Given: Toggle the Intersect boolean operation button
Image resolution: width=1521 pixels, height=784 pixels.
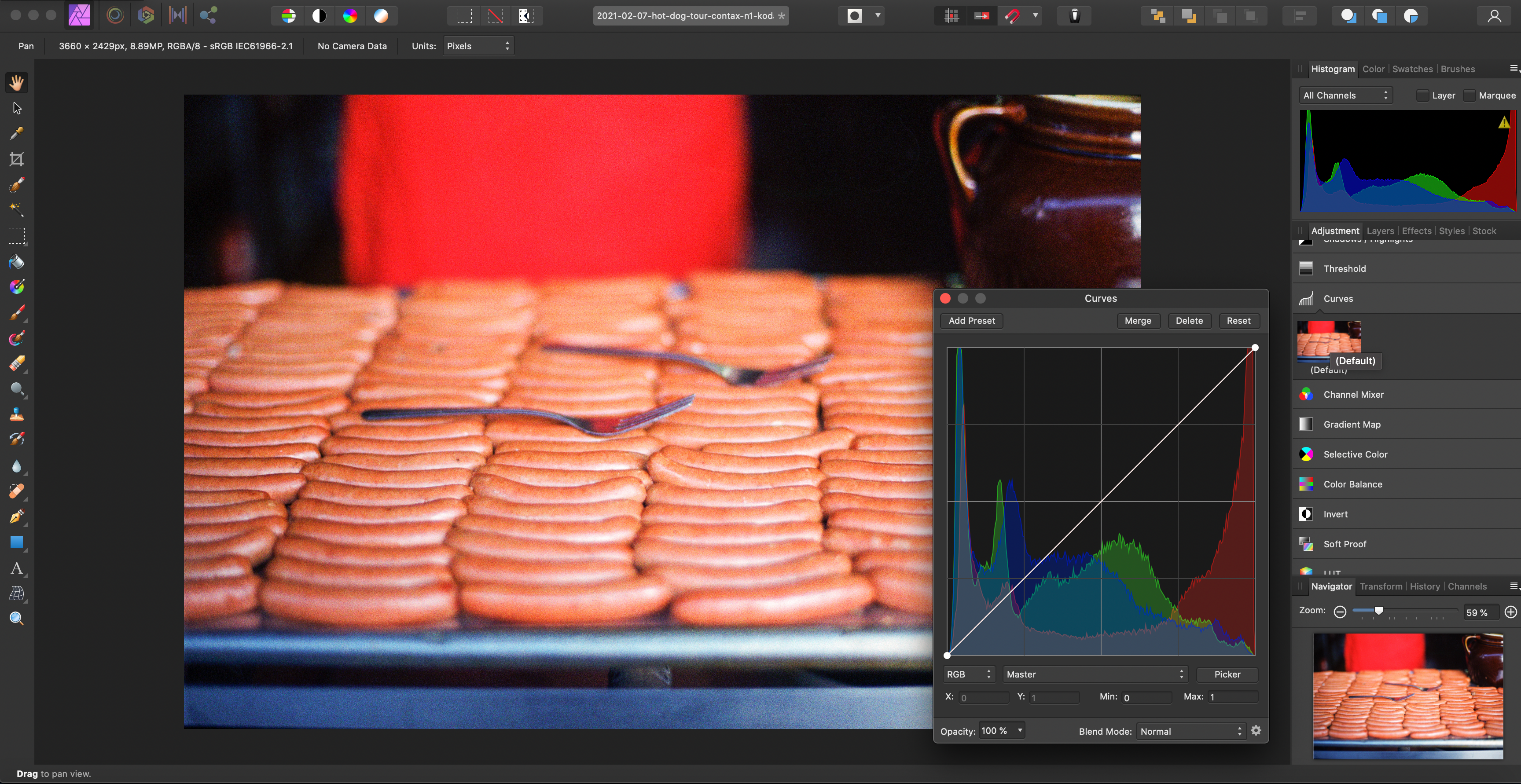Looking at the screenshot, I should point(1411,16).
